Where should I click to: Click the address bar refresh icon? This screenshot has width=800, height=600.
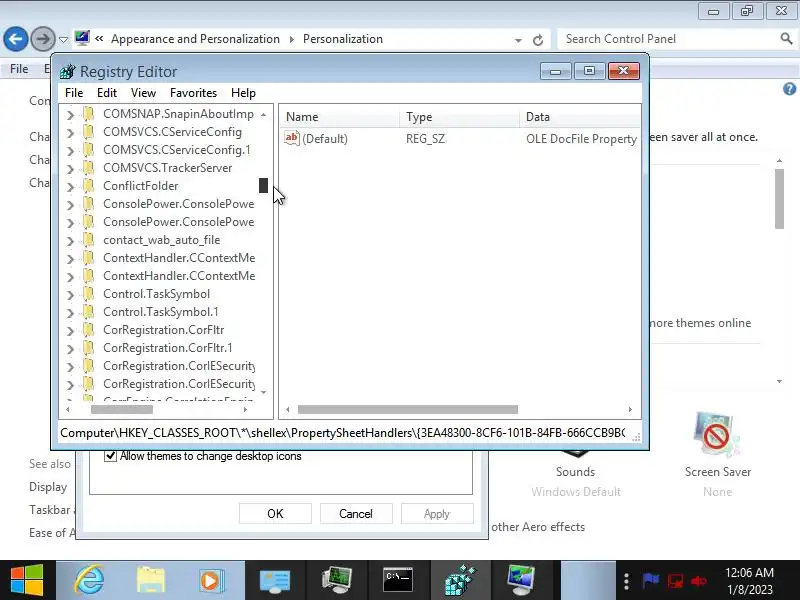(538, 40)
